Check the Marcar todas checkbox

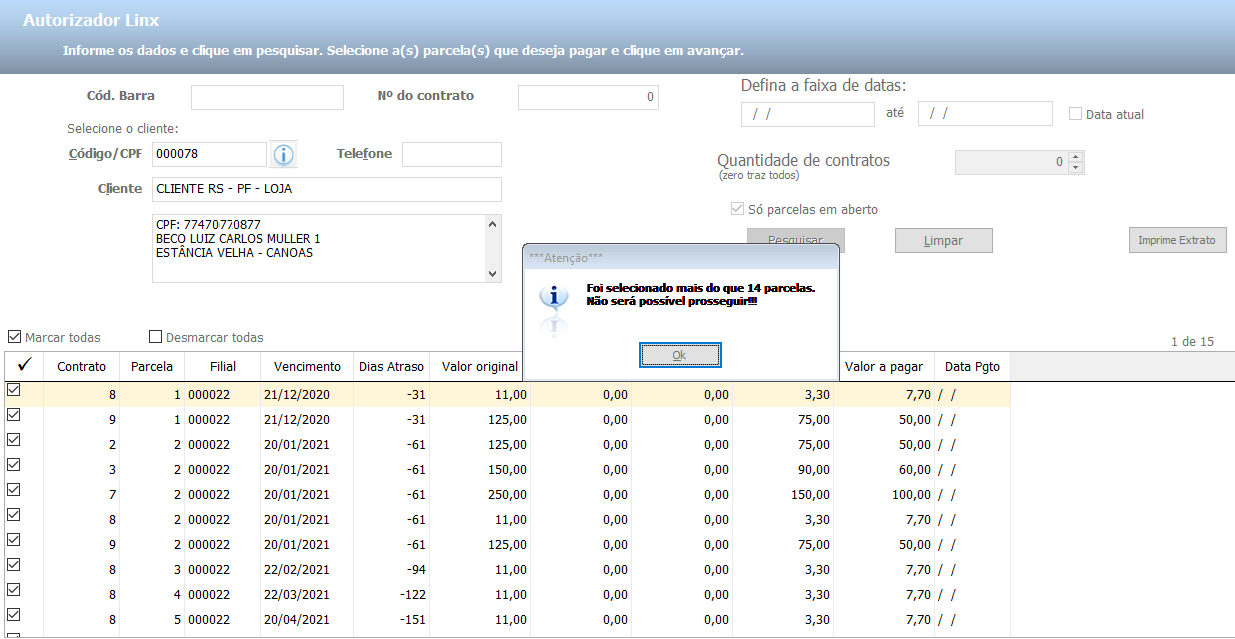tap(14, 337)
